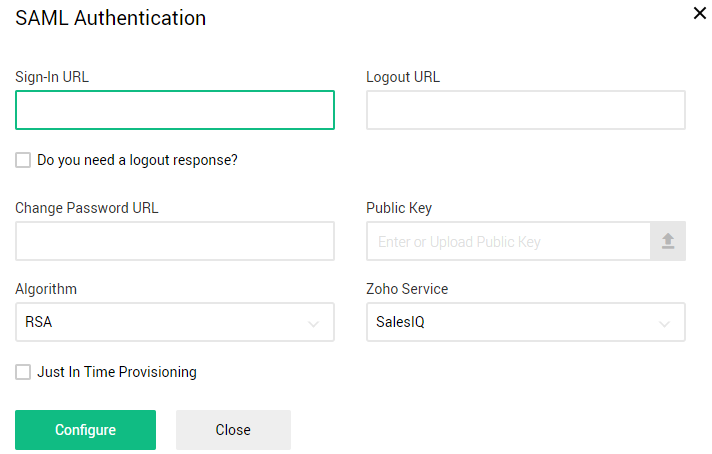Click the 'Change Password URL' field label
This screenshot has height=454, width=712.
[87, 208]
